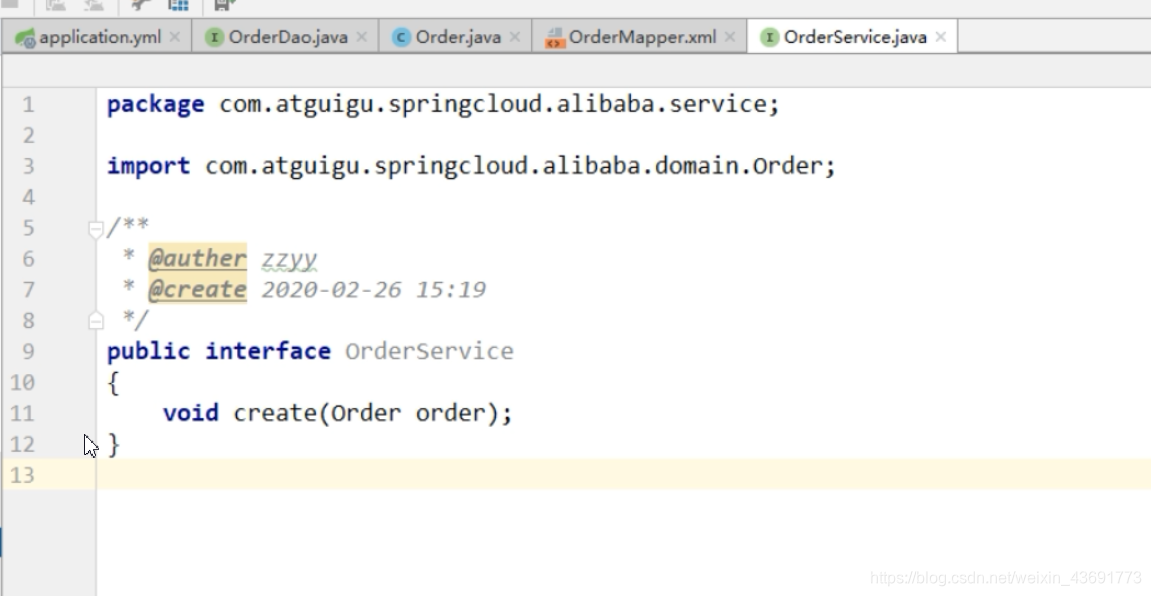The image size is (1151, 596).
Task: Click the Order parameter type on line 11
Action: click(366, 413)
